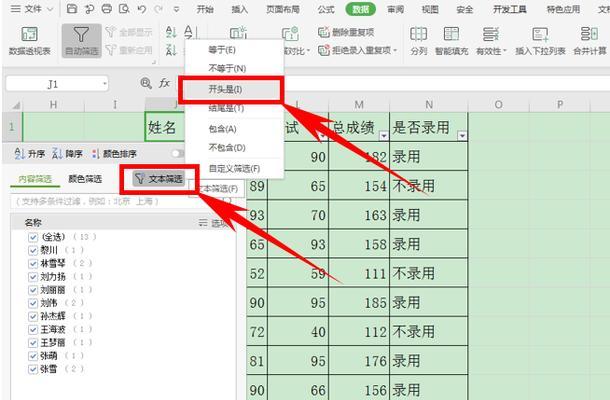Screen dimensions: 610x400
Task: Uncheck the 王海波 filter checkbox
Action: coord(32,329)
